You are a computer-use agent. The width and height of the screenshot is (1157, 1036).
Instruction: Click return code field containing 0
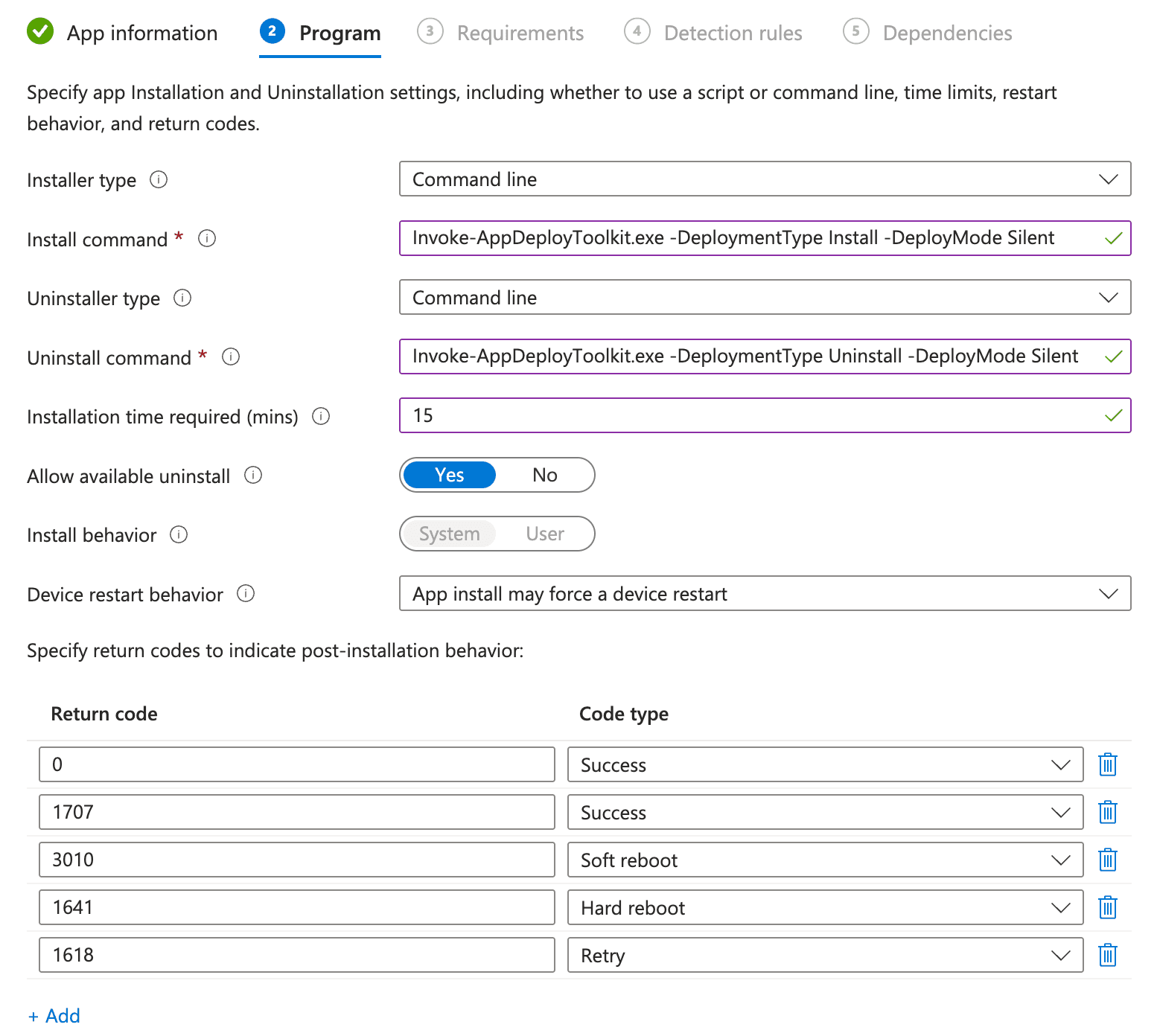point(297,764)
